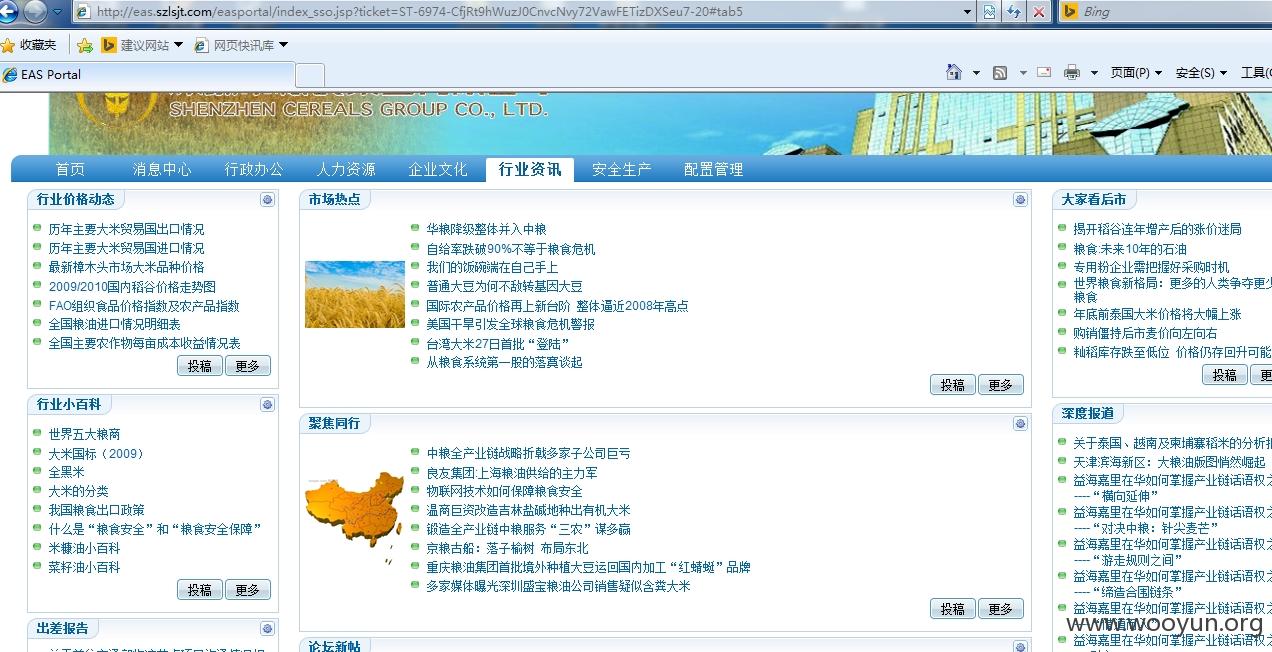The height and width of the screenshot is (652, 1272).
Task: Open the 网页快讯库 web slice gallery
Action: click(241, 45)
